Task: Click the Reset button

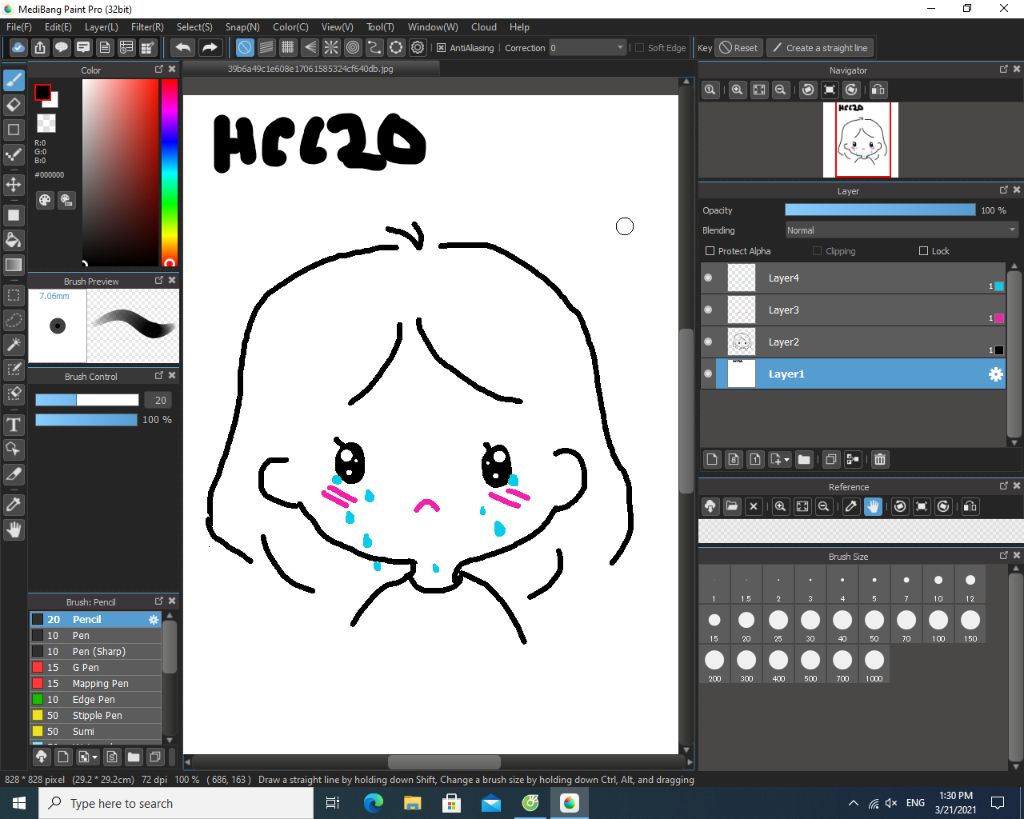Action: coord(739,48)
